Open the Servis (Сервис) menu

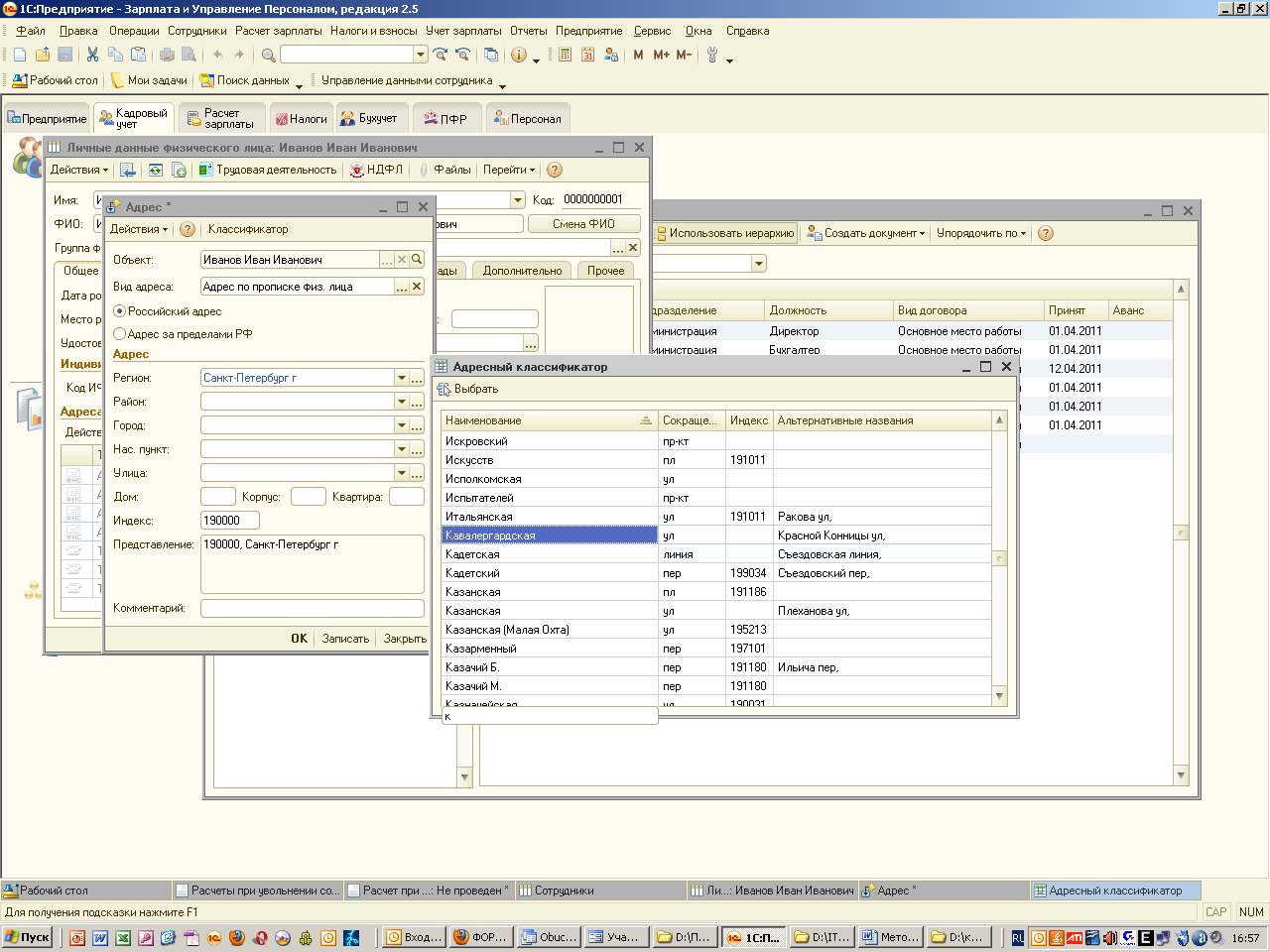tap(652, 31)
